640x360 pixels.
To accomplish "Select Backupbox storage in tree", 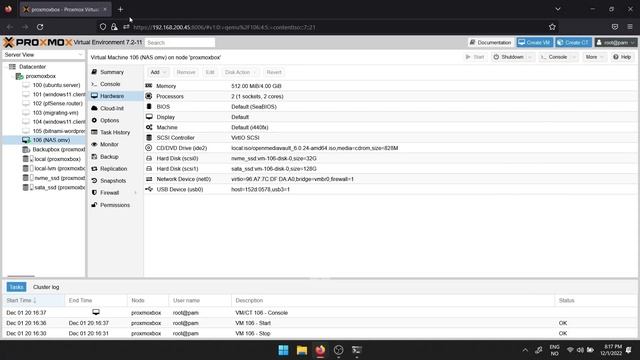I will coord(59,149).
